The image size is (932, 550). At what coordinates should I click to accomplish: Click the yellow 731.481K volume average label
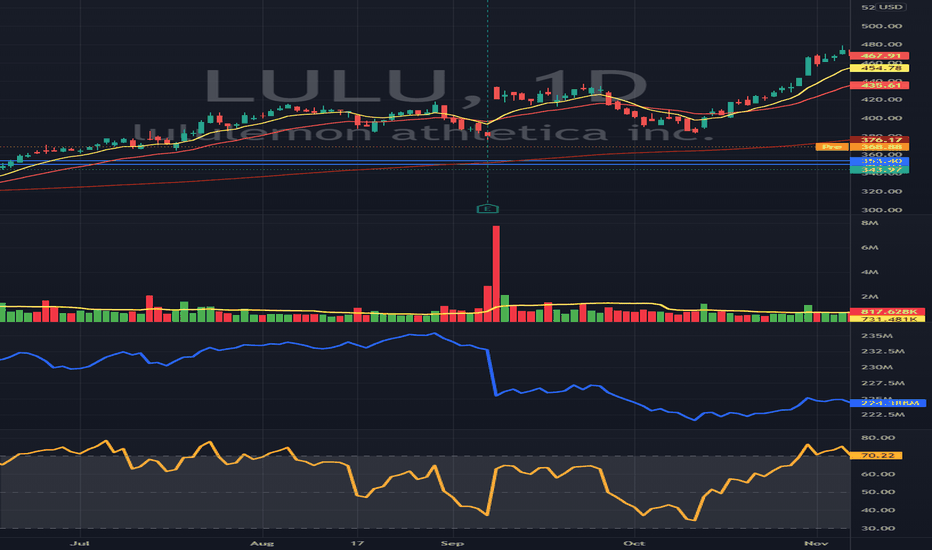[x=887, y=319]
